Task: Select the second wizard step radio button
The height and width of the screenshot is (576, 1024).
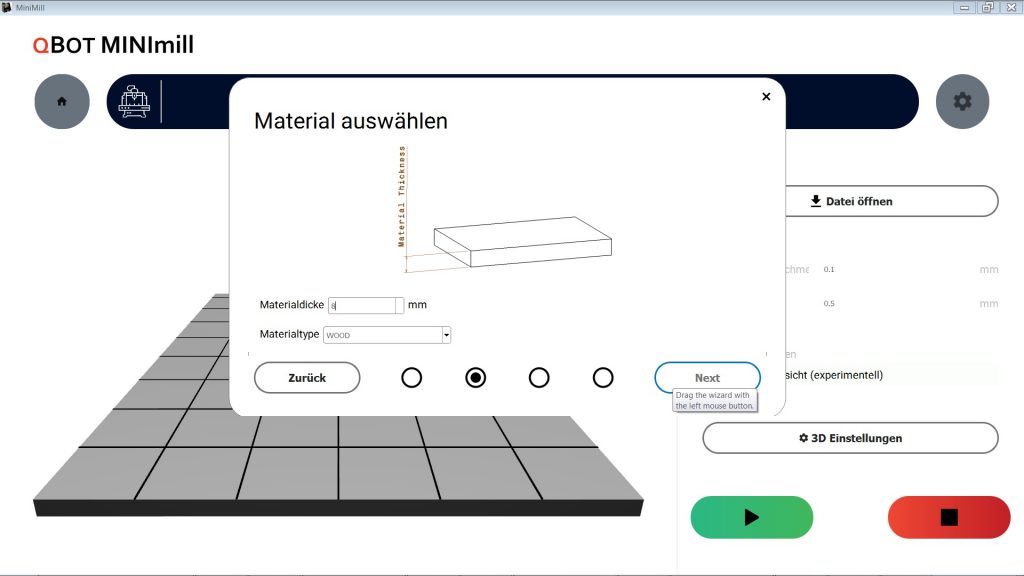Action: tap(476, 377)
